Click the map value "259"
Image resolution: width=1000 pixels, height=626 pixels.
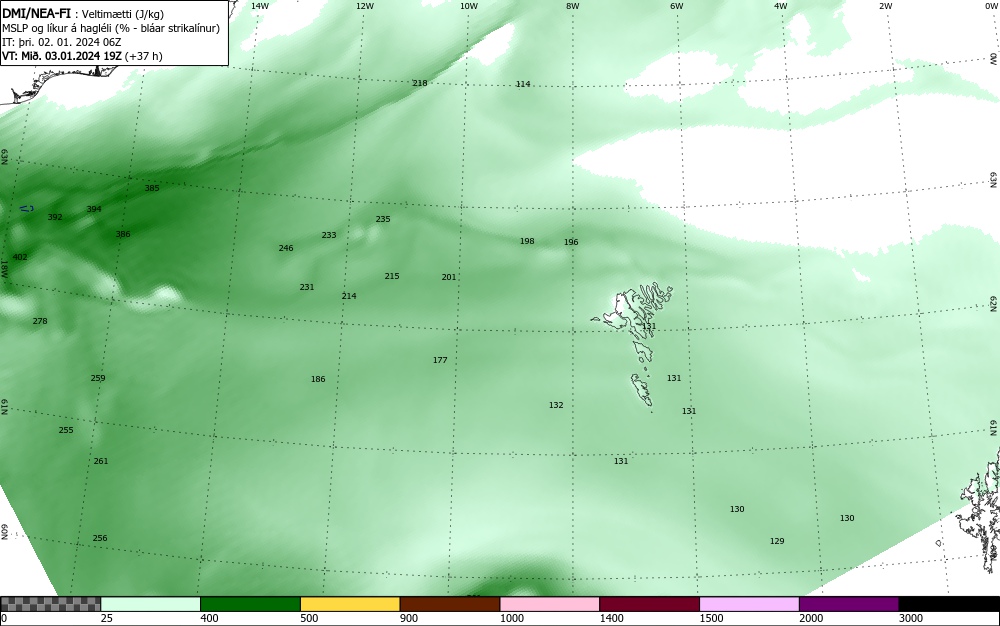coord(98,378)
